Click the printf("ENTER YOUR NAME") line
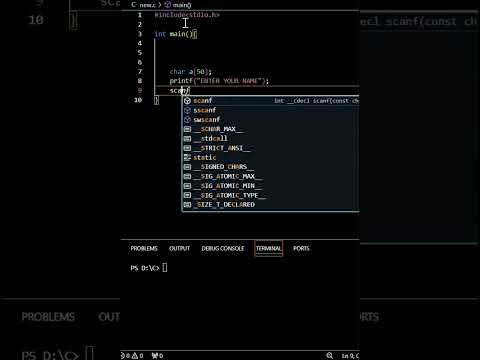 [x=219, y=81]
